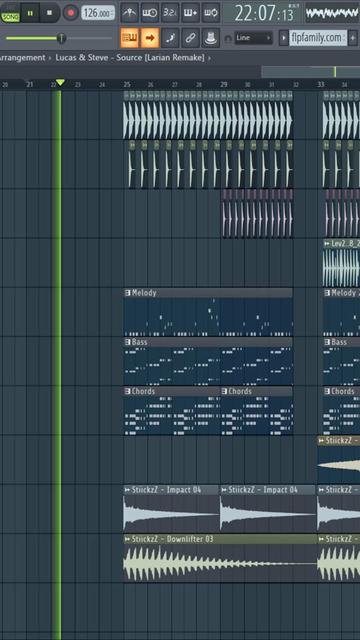Toggle loop recording icon
The height and width of the screenshot is (640, 360).
point(211,13)
